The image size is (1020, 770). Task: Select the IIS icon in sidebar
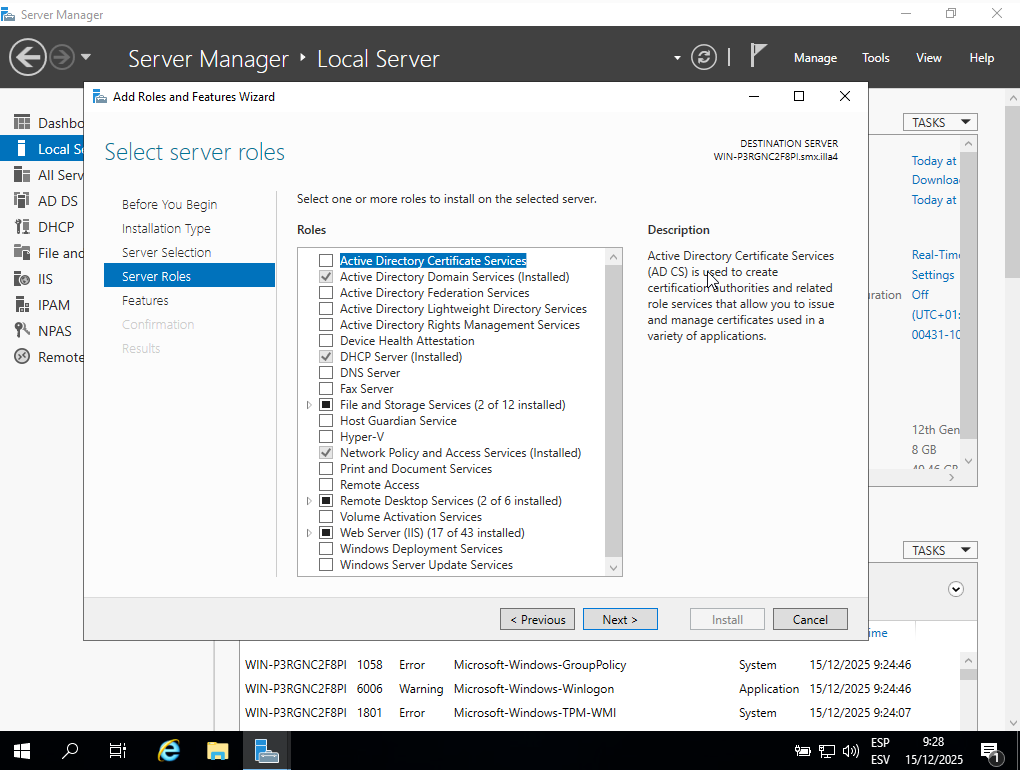[21, 279]
